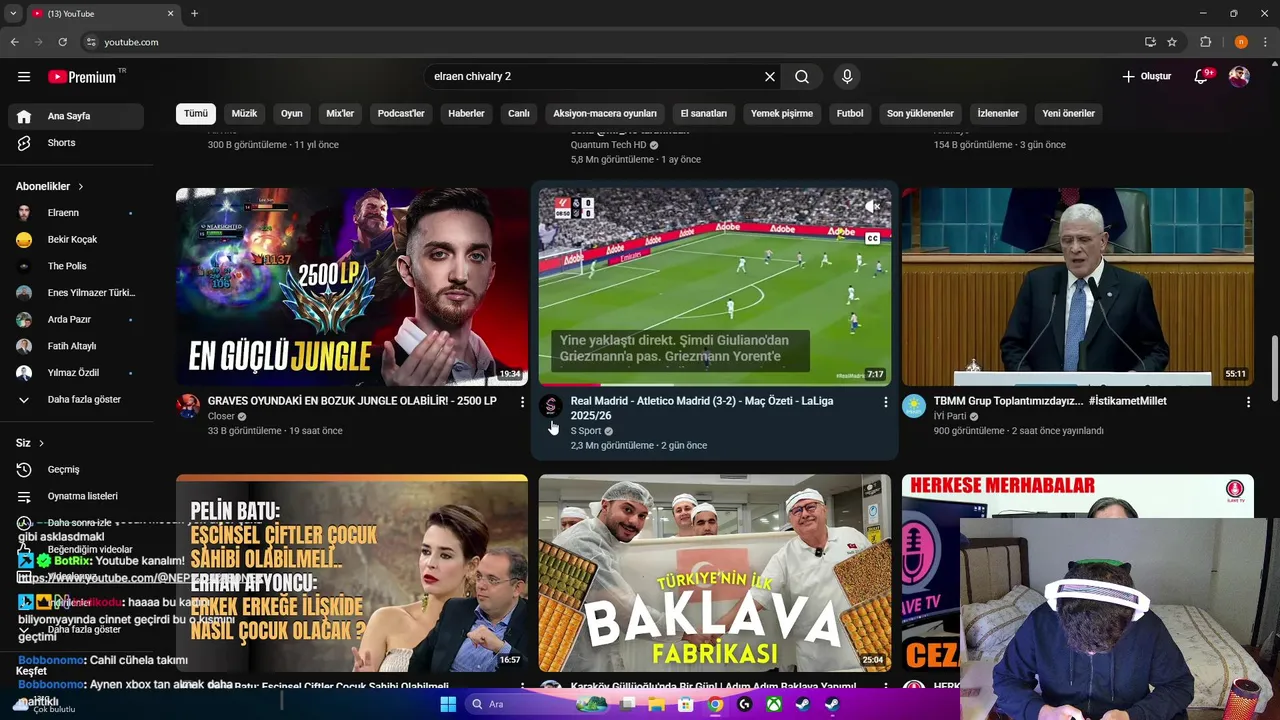Select the Yeni öneriler chip
The width and height of the screenshot is (1280, 720).
1068,114
